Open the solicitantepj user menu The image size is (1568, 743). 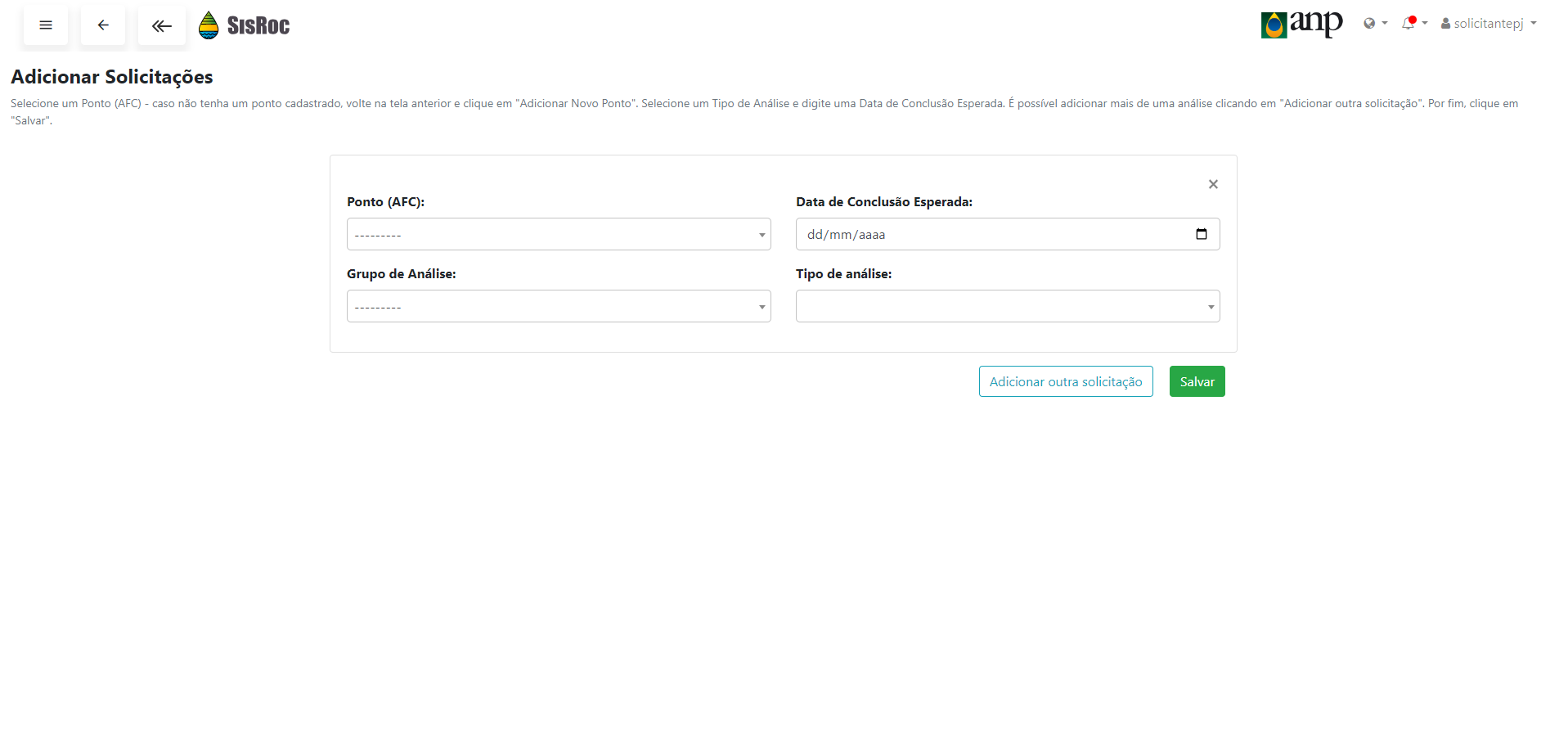tap(1489, 24)
